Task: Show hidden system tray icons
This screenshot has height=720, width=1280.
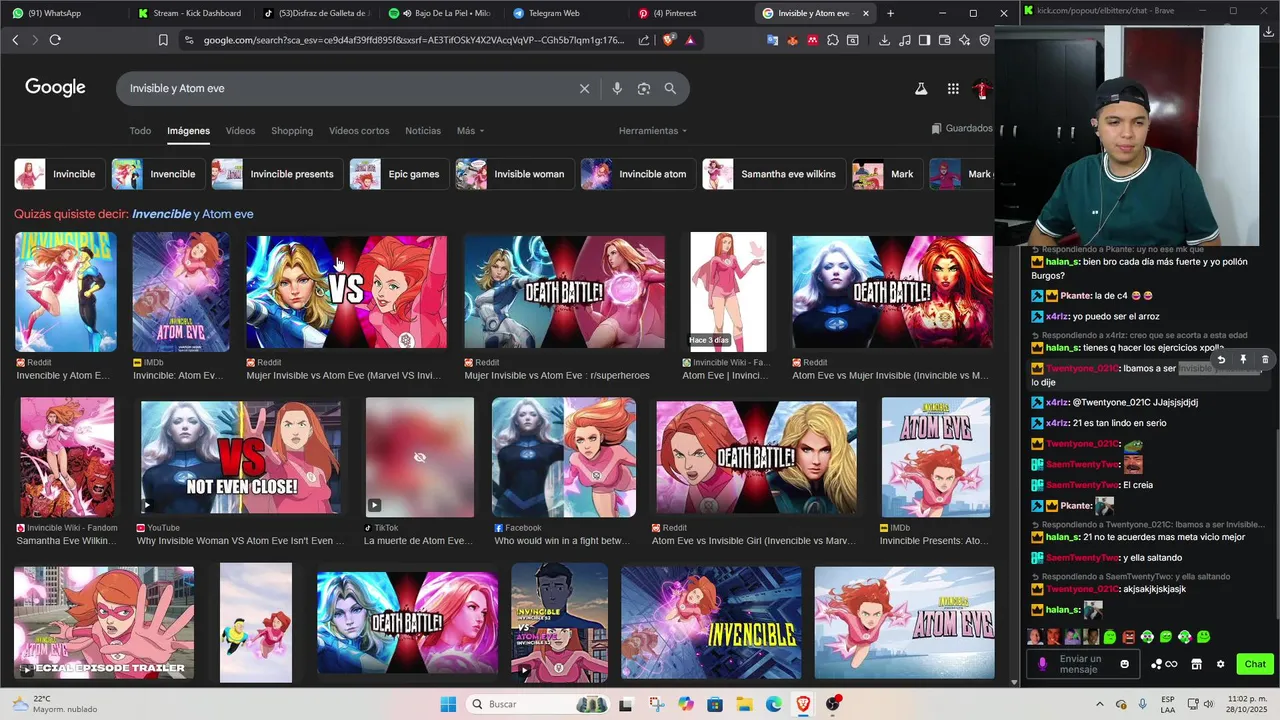Action: click(x=1100, y=704)
